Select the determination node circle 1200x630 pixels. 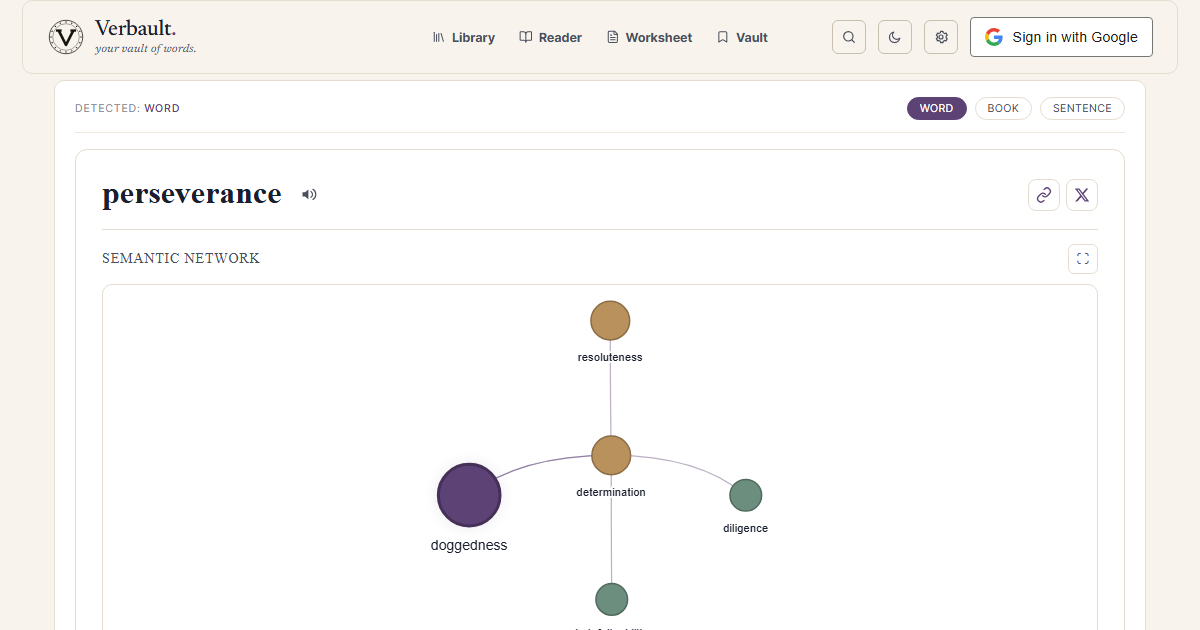[611, 455]
